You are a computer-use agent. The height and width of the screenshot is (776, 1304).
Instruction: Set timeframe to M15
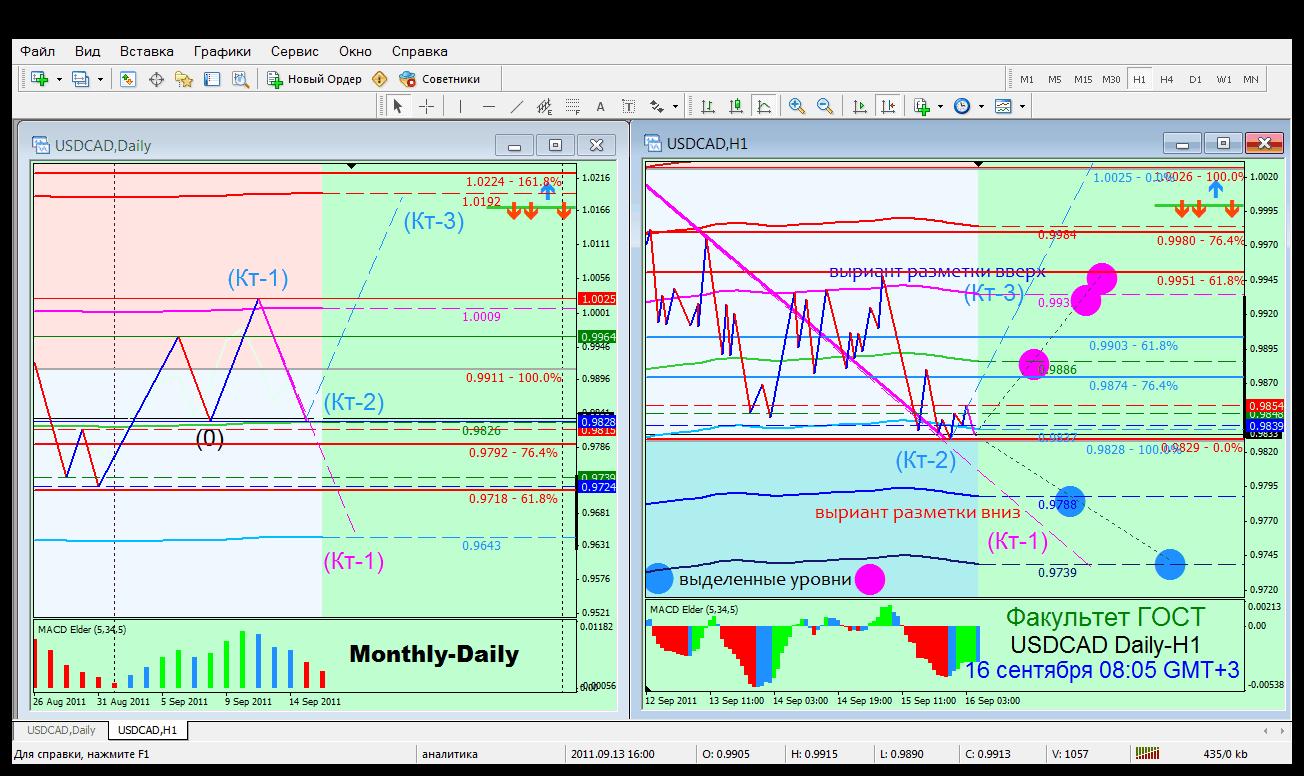tap(1083, 79)
